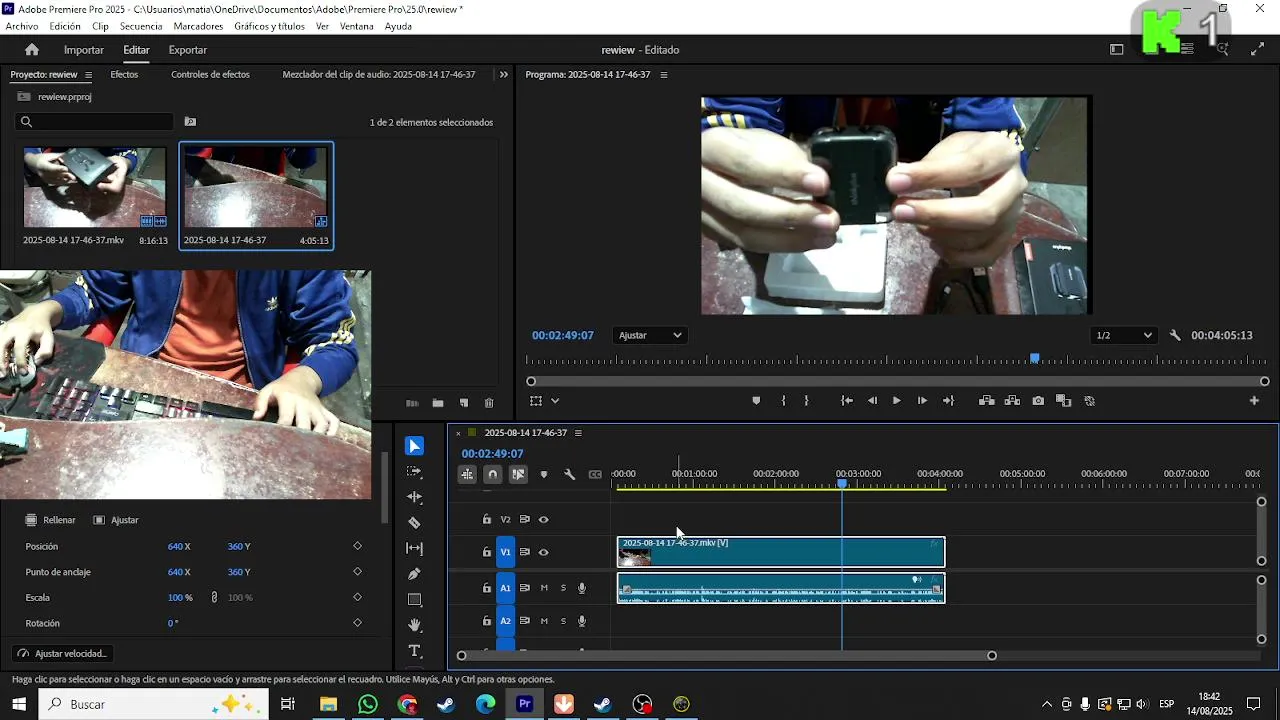Add a marker in the timeline
This screenshot has width=1280, height=720.
point(544,474)
